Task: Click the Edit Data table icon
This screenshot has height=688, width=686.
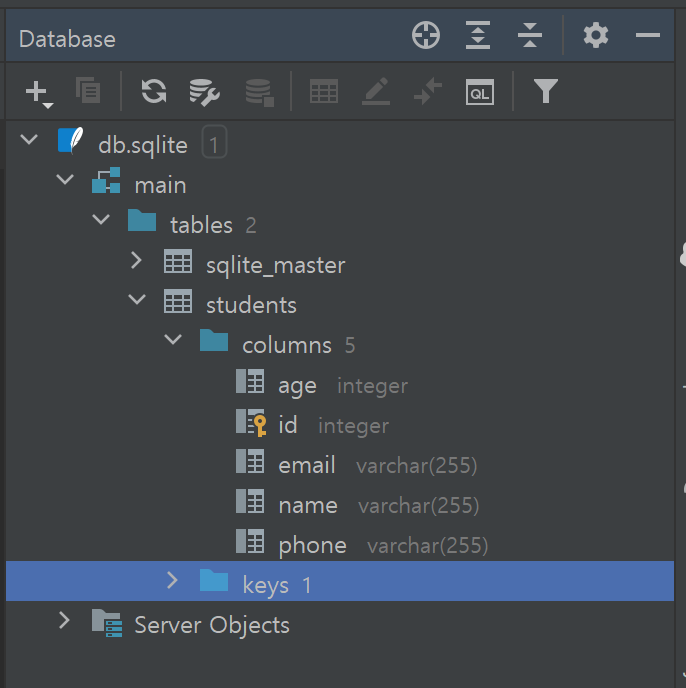Action: [324, 91]
